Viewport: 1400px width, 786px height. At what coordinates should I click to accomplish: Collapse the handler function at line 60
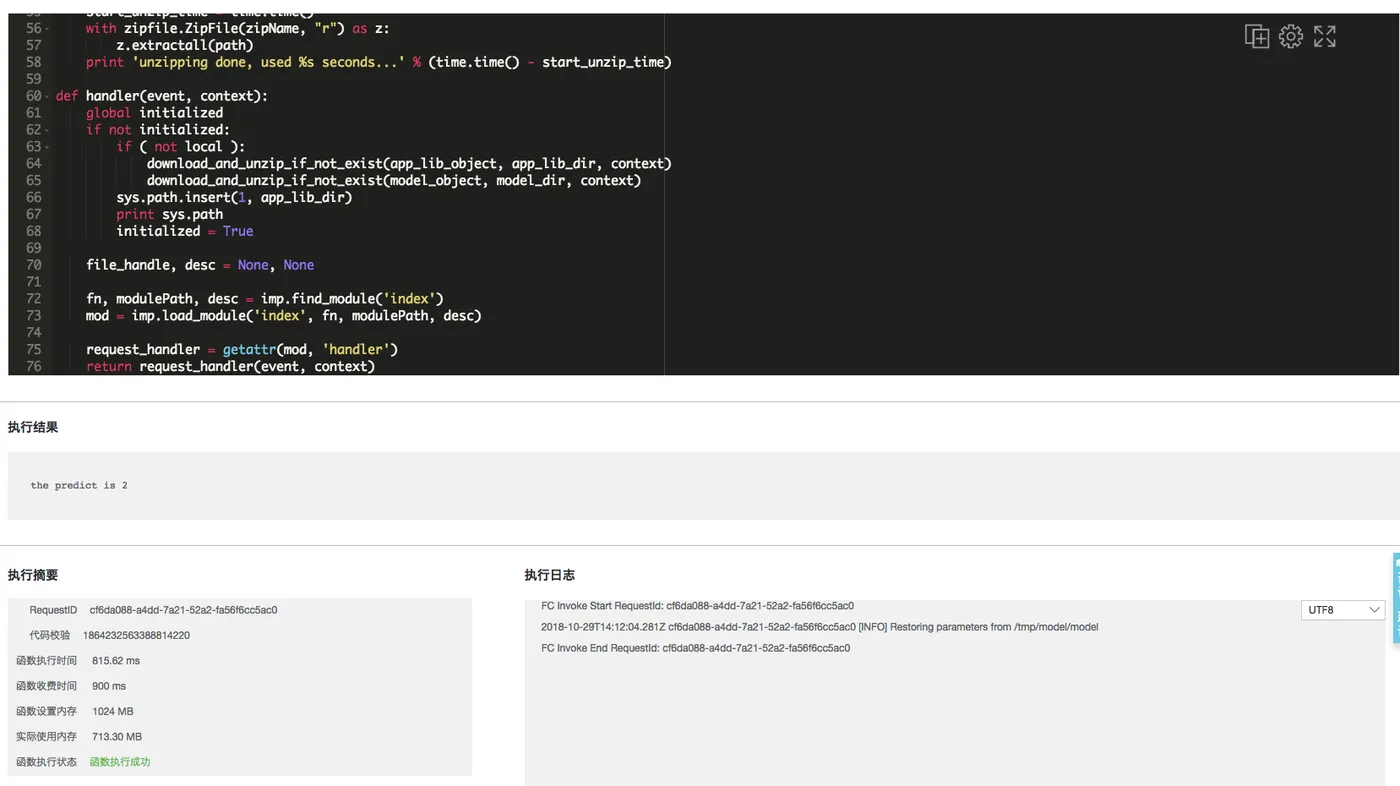(47, 96)
